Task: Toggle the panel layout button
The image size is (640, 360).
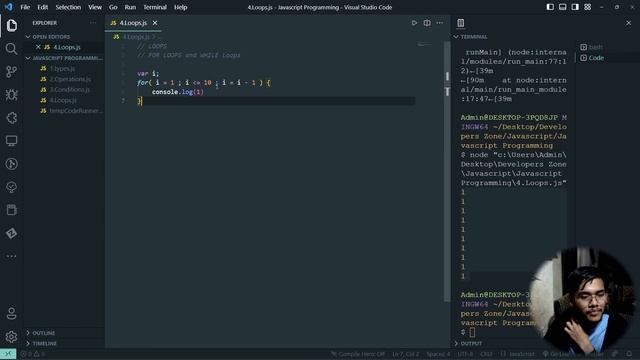Action: click(562, 7)
